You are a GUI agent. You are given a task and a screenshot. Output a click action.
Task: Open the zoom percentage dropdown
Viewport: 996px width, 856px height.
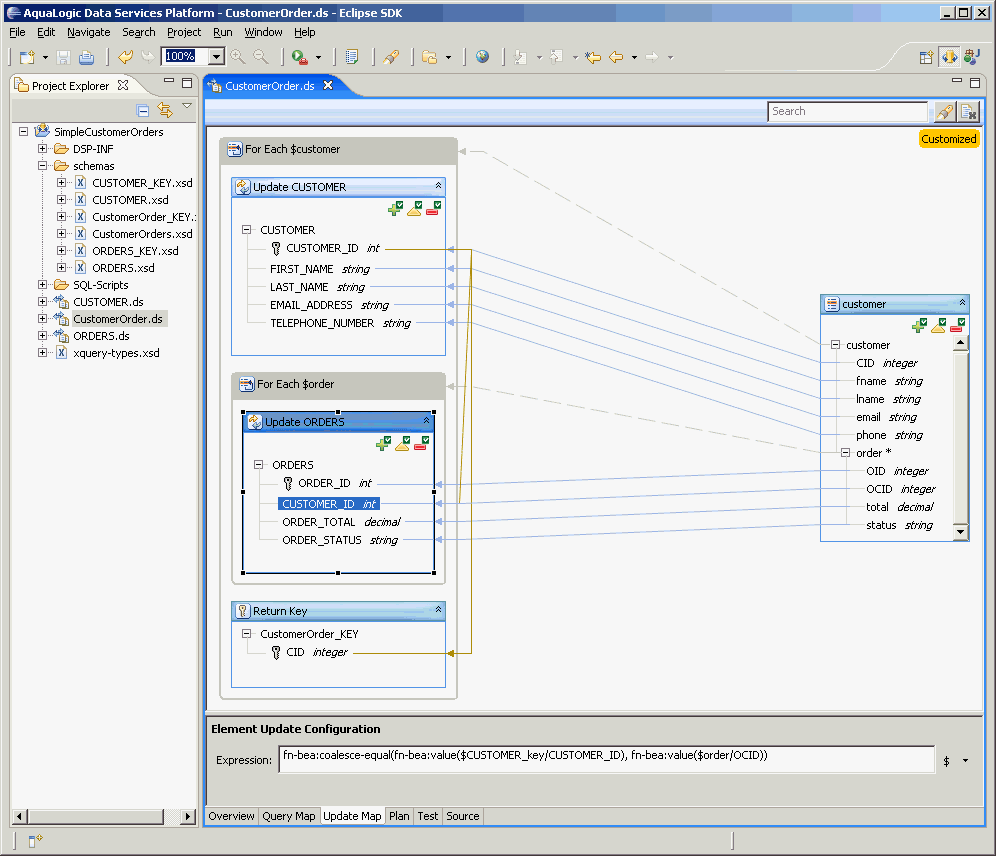click(x=217, y=57)
